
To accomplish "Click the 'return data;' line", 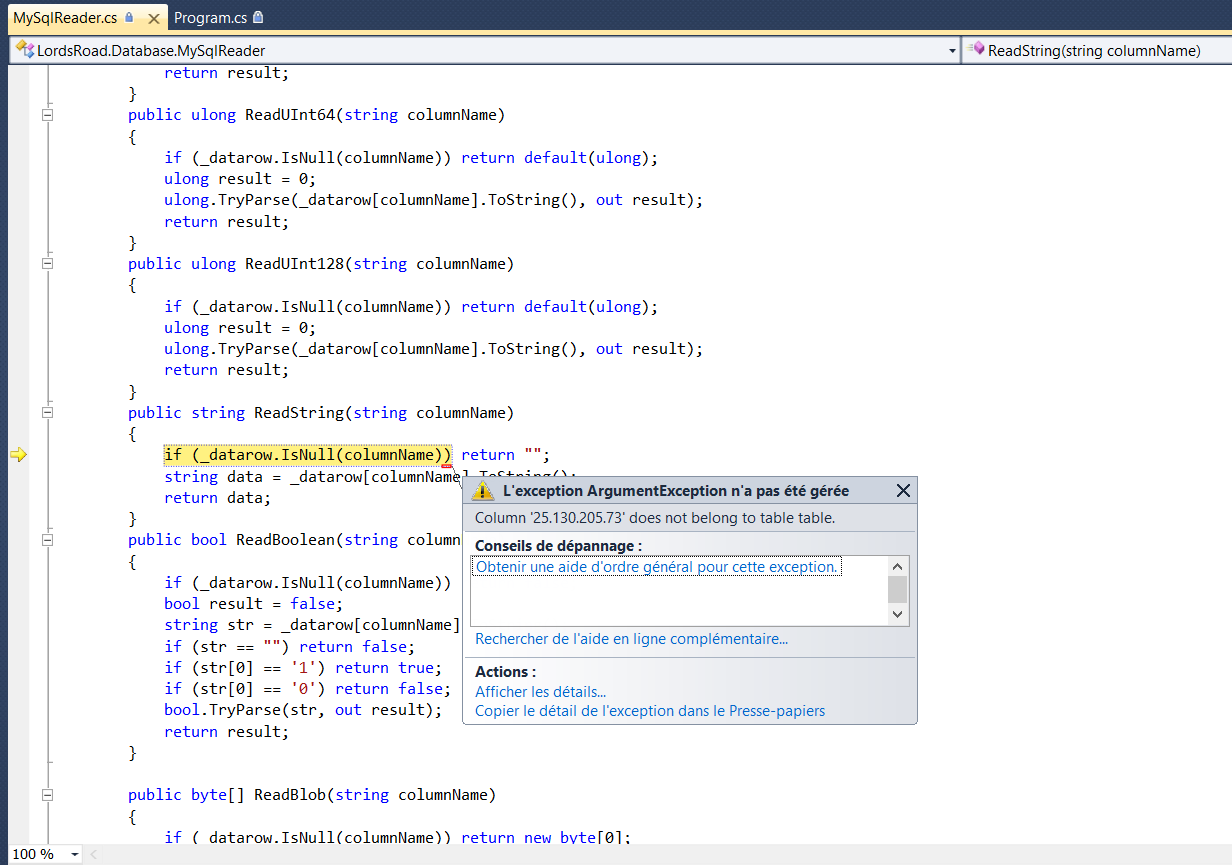I will pyautogui.click(x=218, y=498).
